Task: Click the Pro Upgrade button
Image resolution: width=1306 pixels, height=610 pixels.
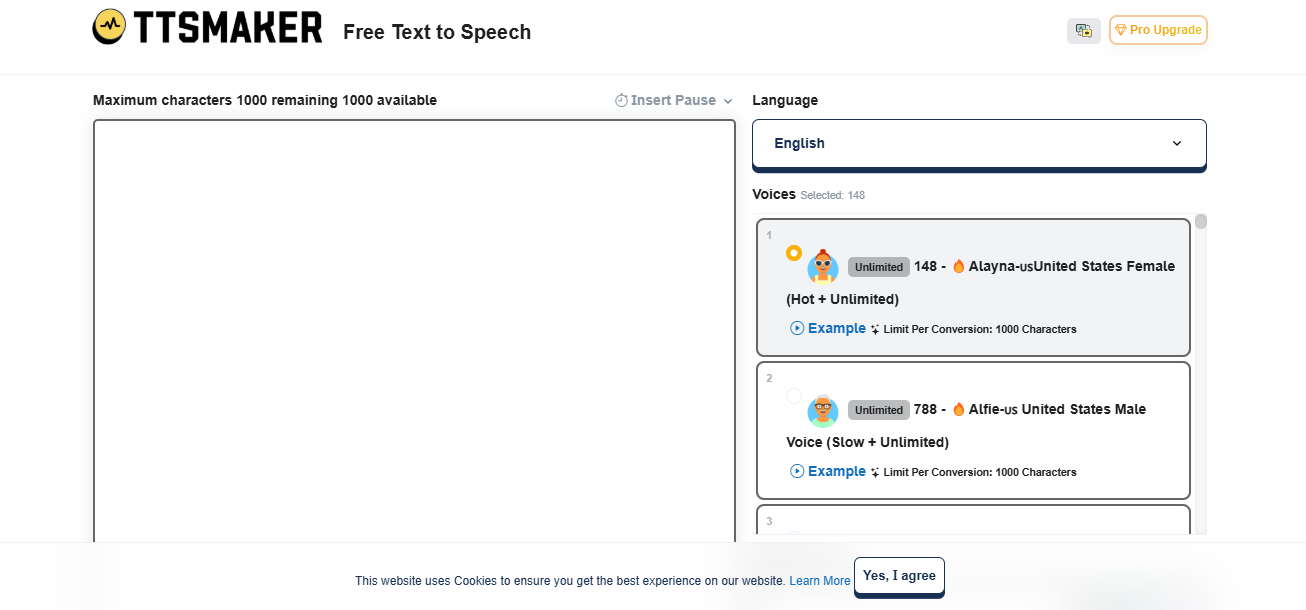Action: pyautogui.click(x=1158, y=30)
